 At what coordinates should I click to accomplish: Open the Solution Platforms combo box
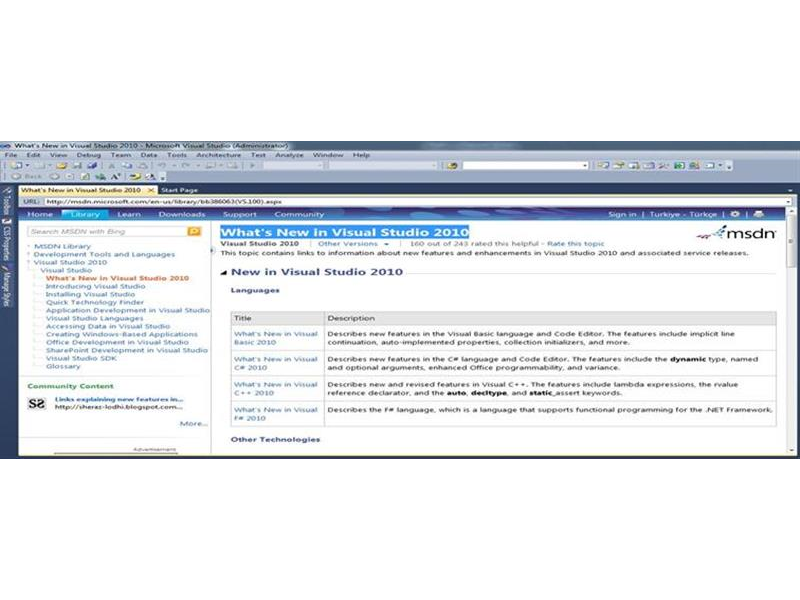(x=382, y=166)
